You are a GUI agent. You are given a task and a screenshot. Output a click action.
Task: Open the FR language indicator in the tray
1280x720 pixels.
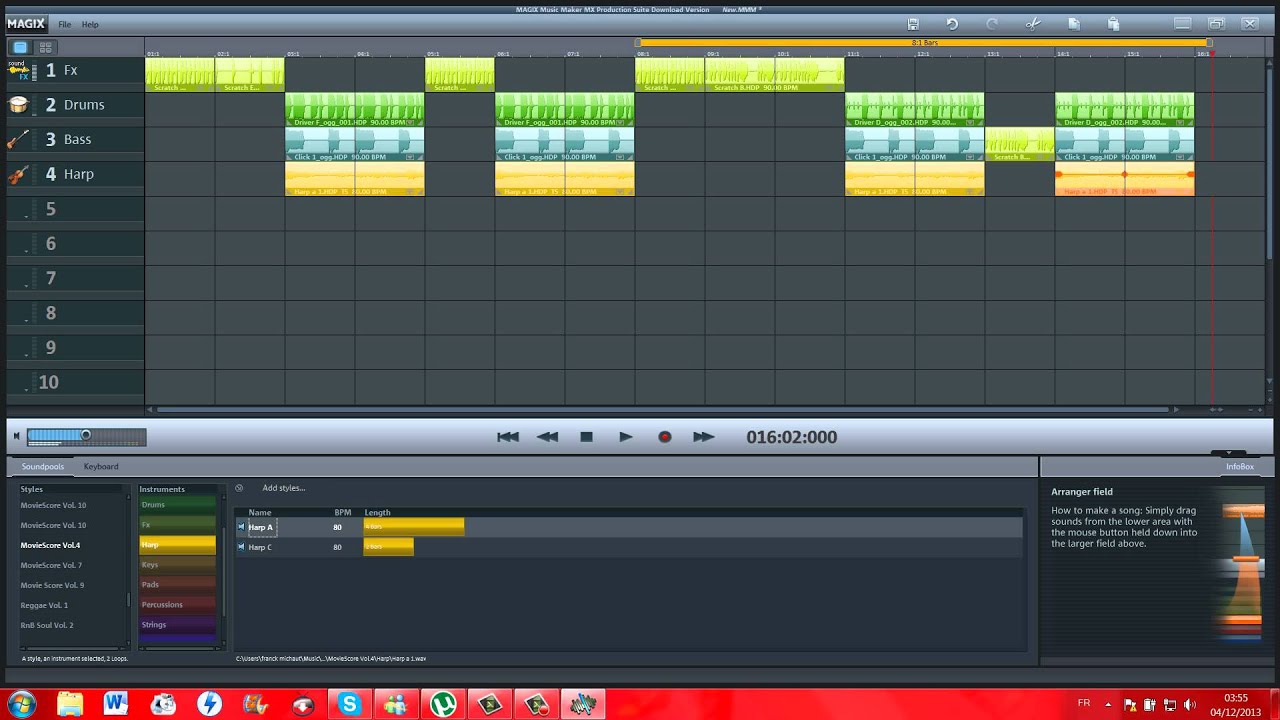[x=1084, y=703]
